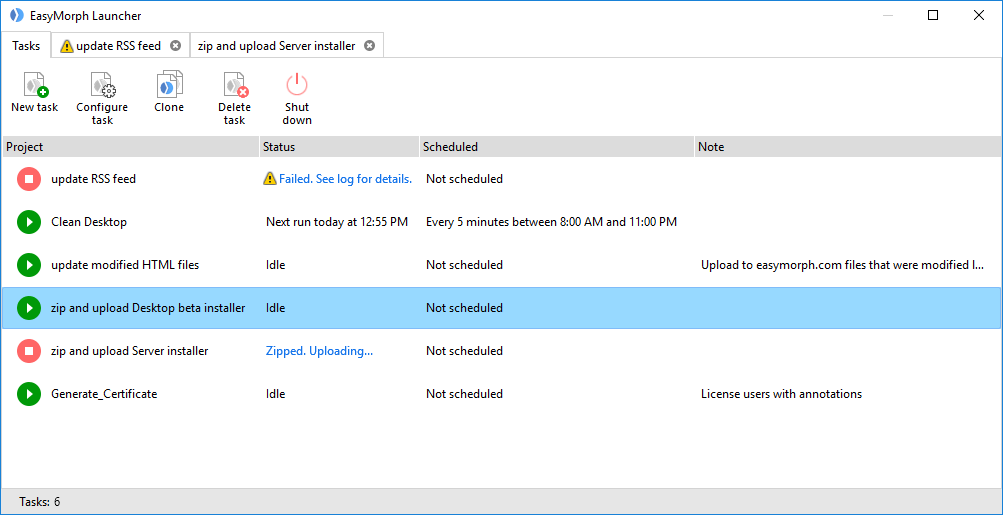Viewport: 1003px width, 515px height.
Task: Sort by the Status column header
Action: pyautogui.click(x=340, y=147)
